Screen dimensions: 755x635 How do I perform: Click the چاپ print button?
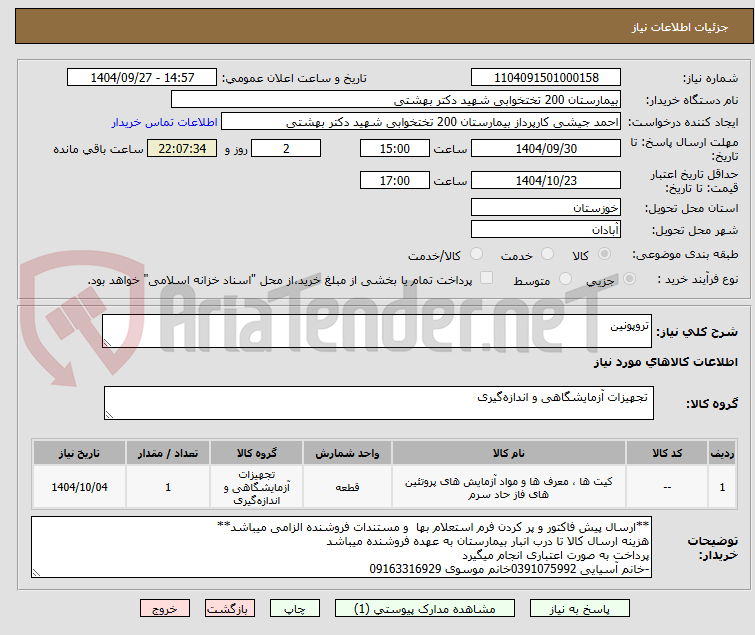pos(295,609)
